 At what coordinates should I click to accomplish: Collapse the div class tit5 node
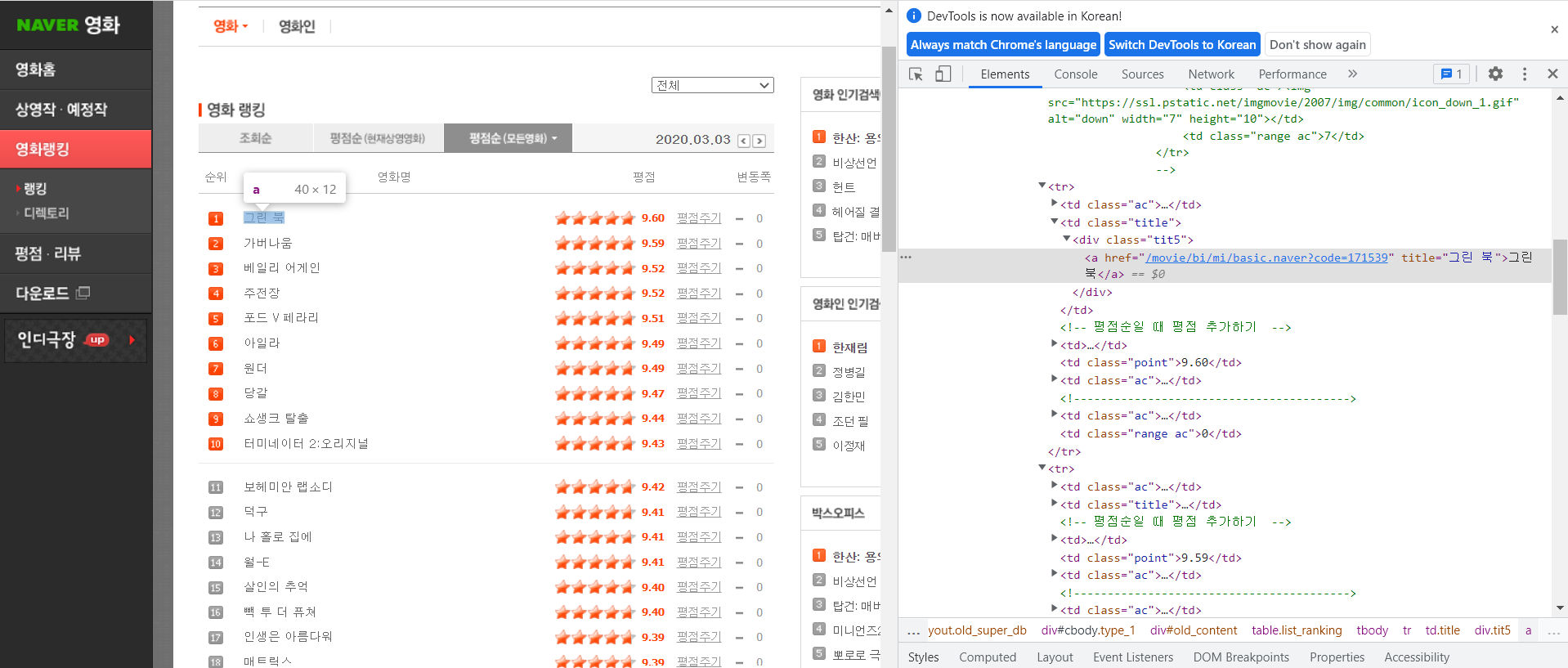(1066, 239)
